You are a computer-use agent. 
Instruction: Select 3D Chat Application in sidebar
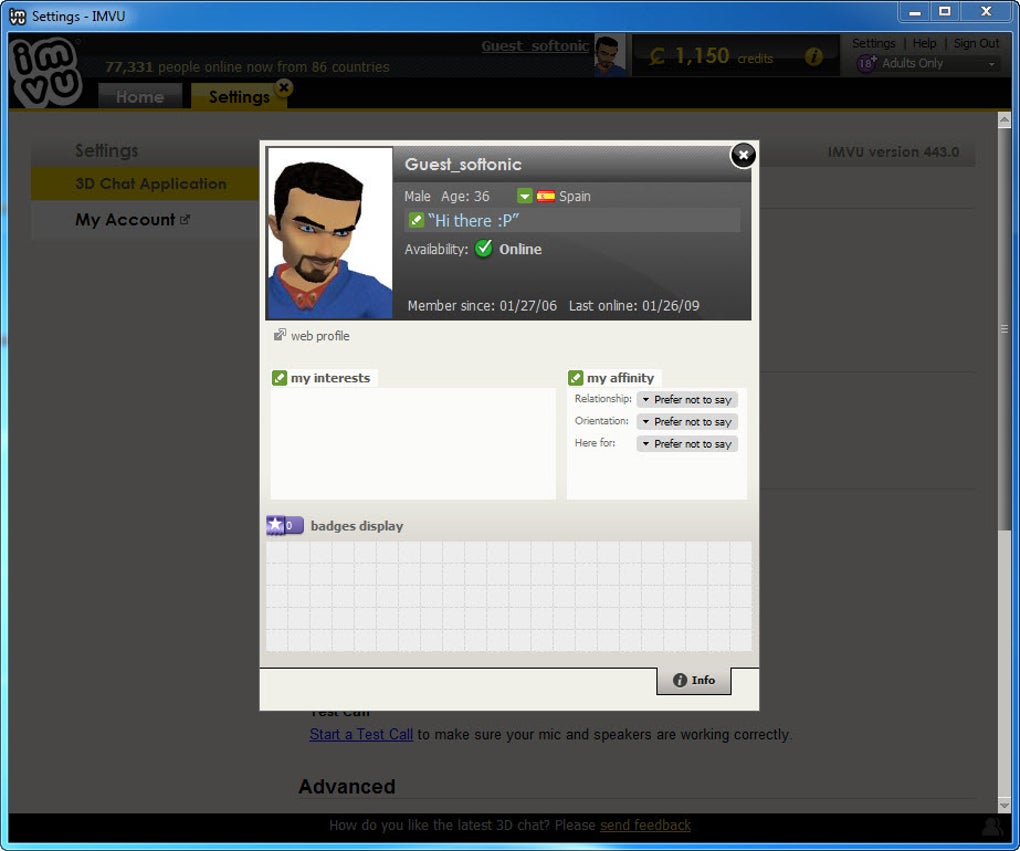[x=144, y=183]
